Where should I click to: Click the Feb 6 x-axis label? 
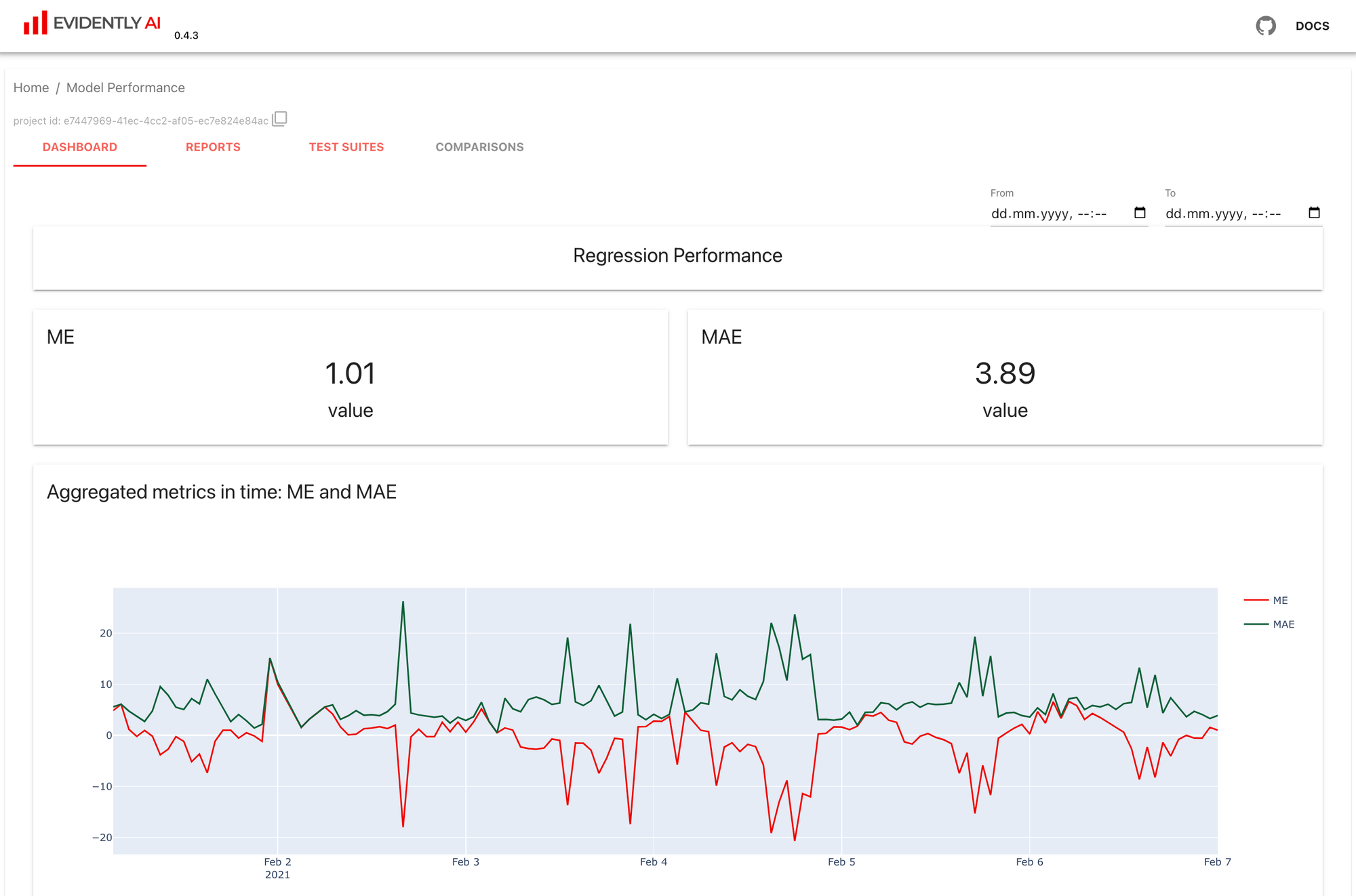[1029, 862]
